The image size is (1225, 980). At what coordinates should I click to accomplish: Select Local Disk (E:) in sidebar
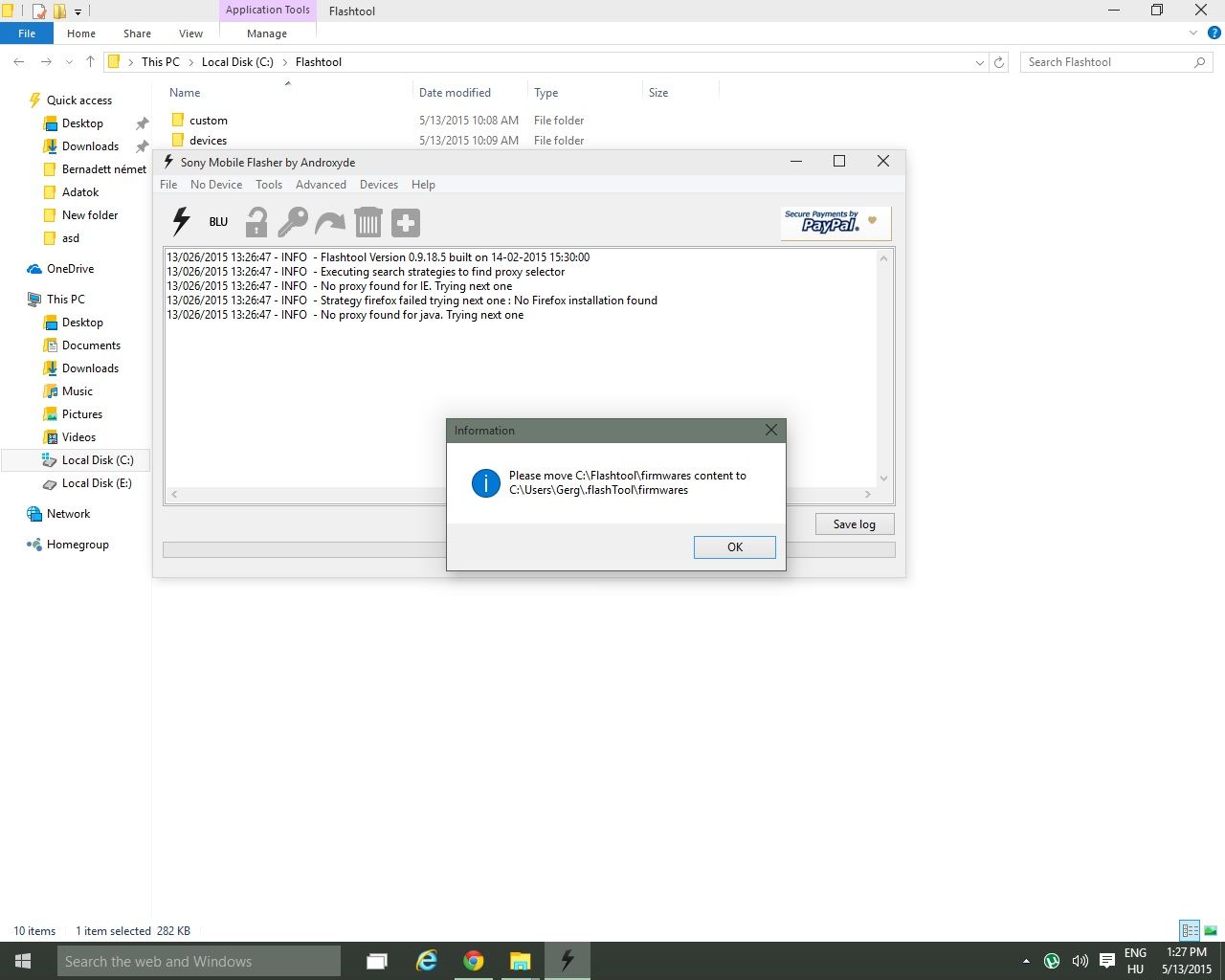(97, 483)
